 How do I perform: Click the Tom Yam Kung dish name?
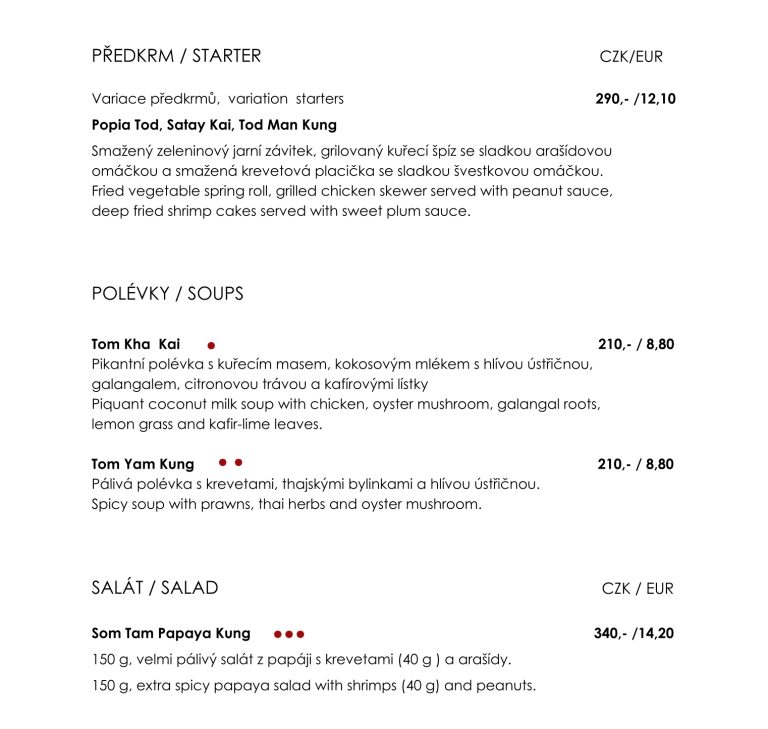(142, 464)
